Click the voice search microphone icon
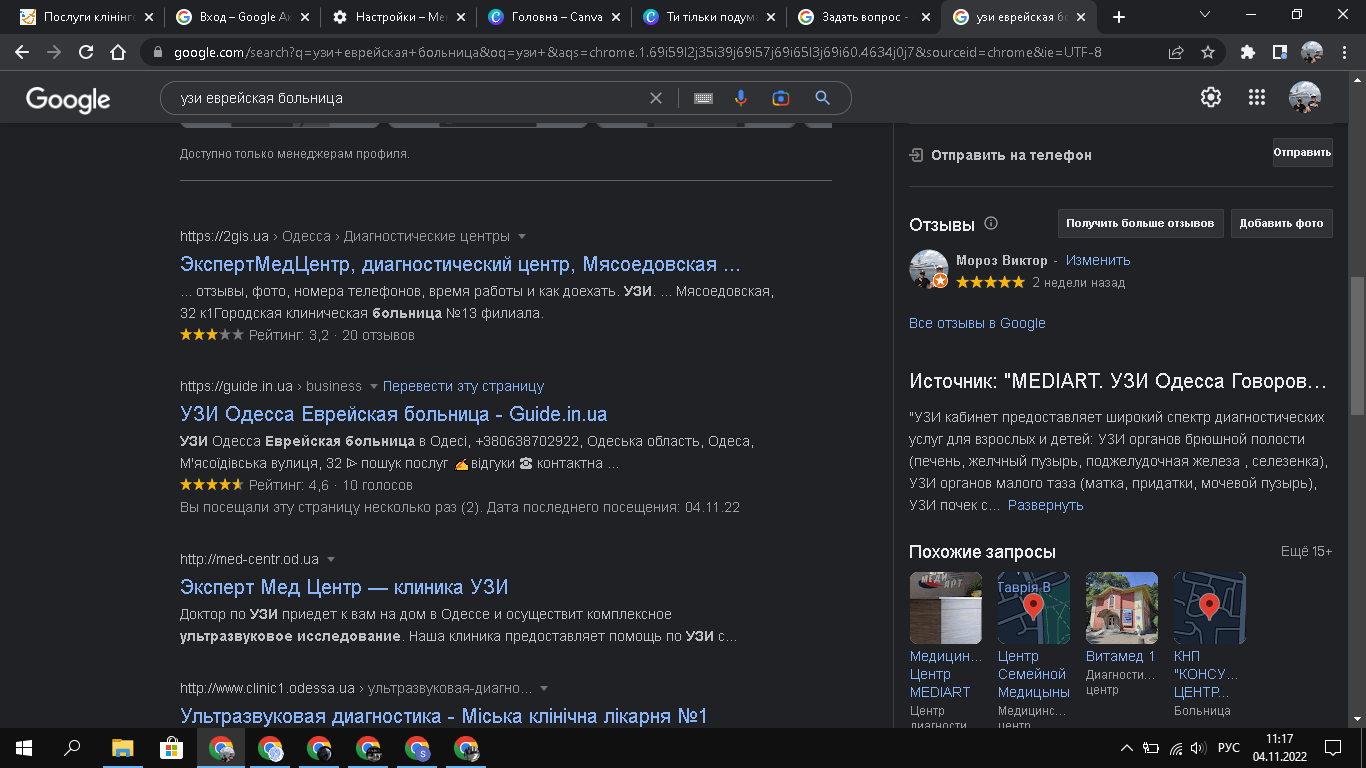Image resolution: width=1366 pixels, height=768 pixels. 741,98
